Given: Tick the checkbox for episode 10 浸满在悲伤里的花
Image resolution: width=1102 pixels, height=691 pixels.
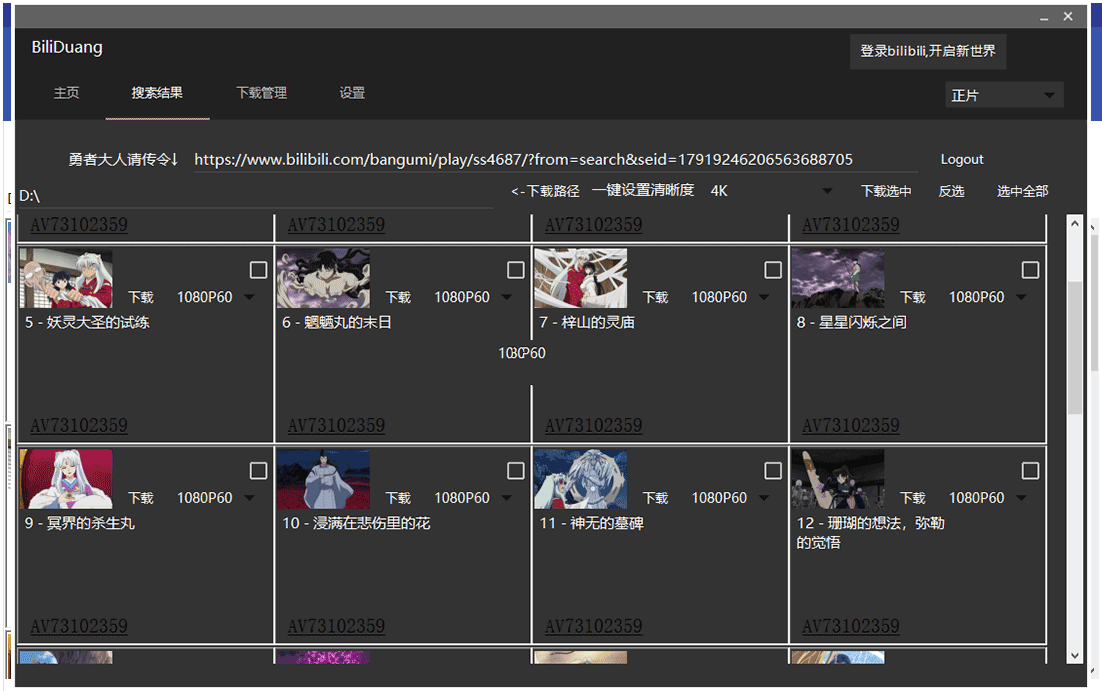Looking at the screenshot, I should click(x=516, y=470).
